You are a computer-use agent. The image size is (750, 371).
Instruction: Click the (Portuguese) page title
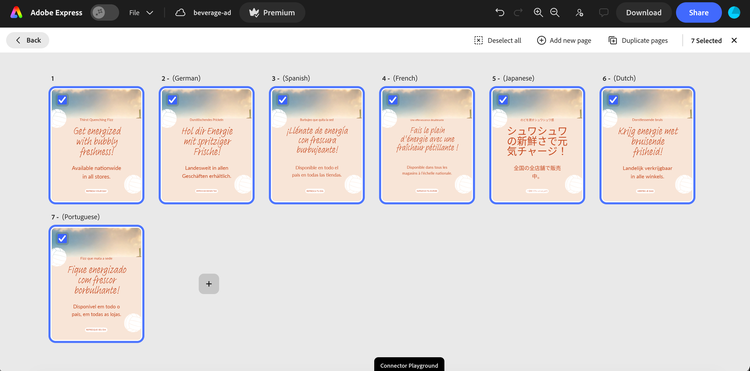(81, 217)
